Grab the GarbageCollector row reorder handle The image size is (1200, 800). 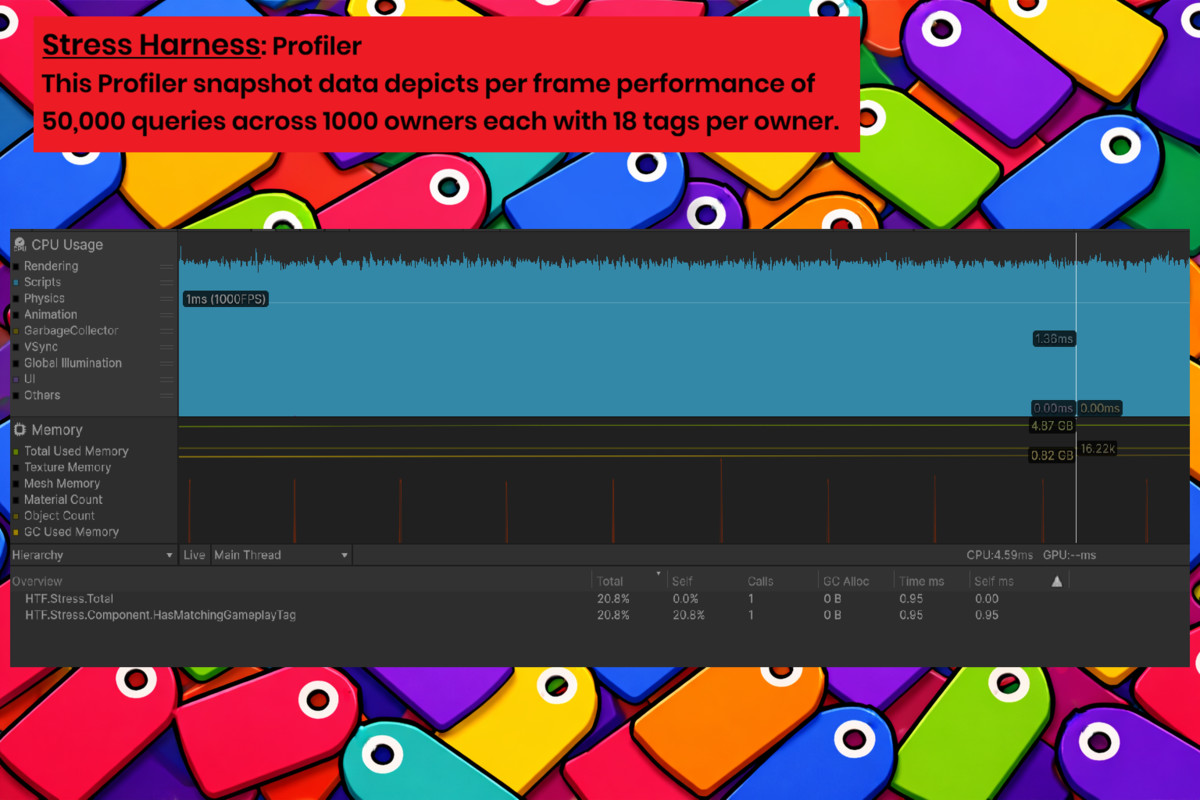pos(167,331)
